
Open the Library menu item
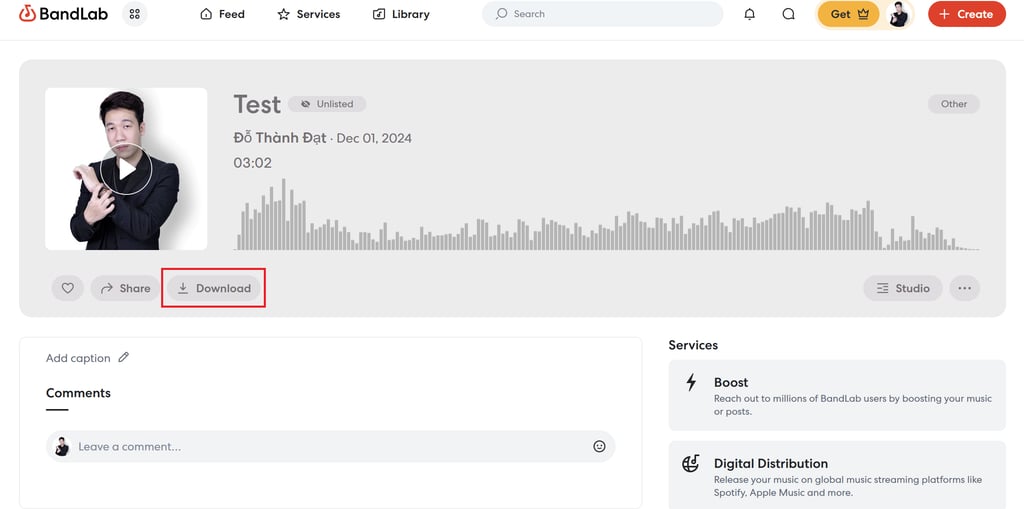click(401, 14)
